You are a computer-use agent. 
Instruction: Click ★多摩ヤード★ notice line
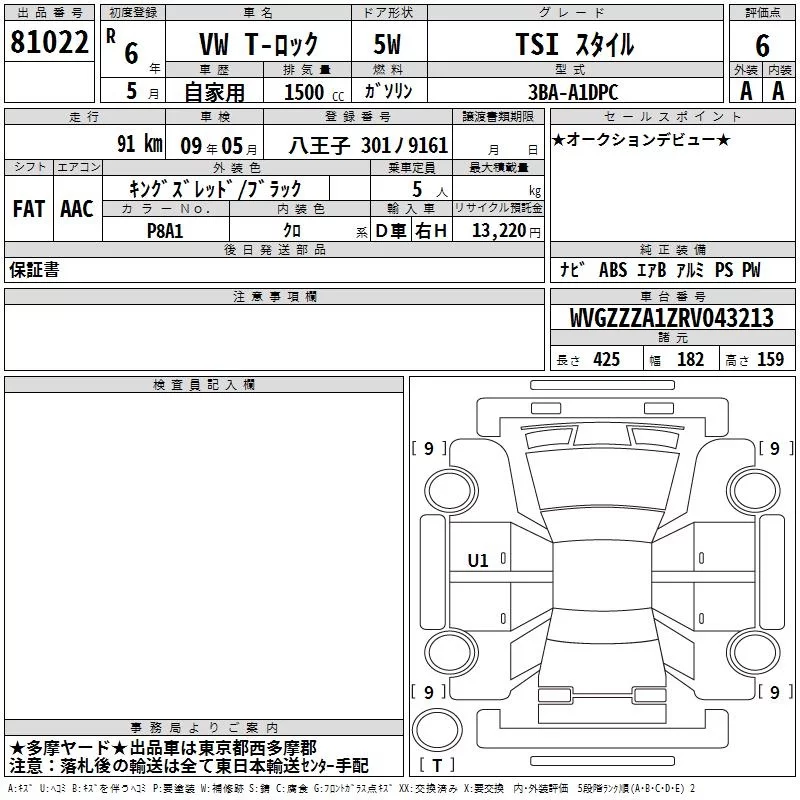[163, 748]
